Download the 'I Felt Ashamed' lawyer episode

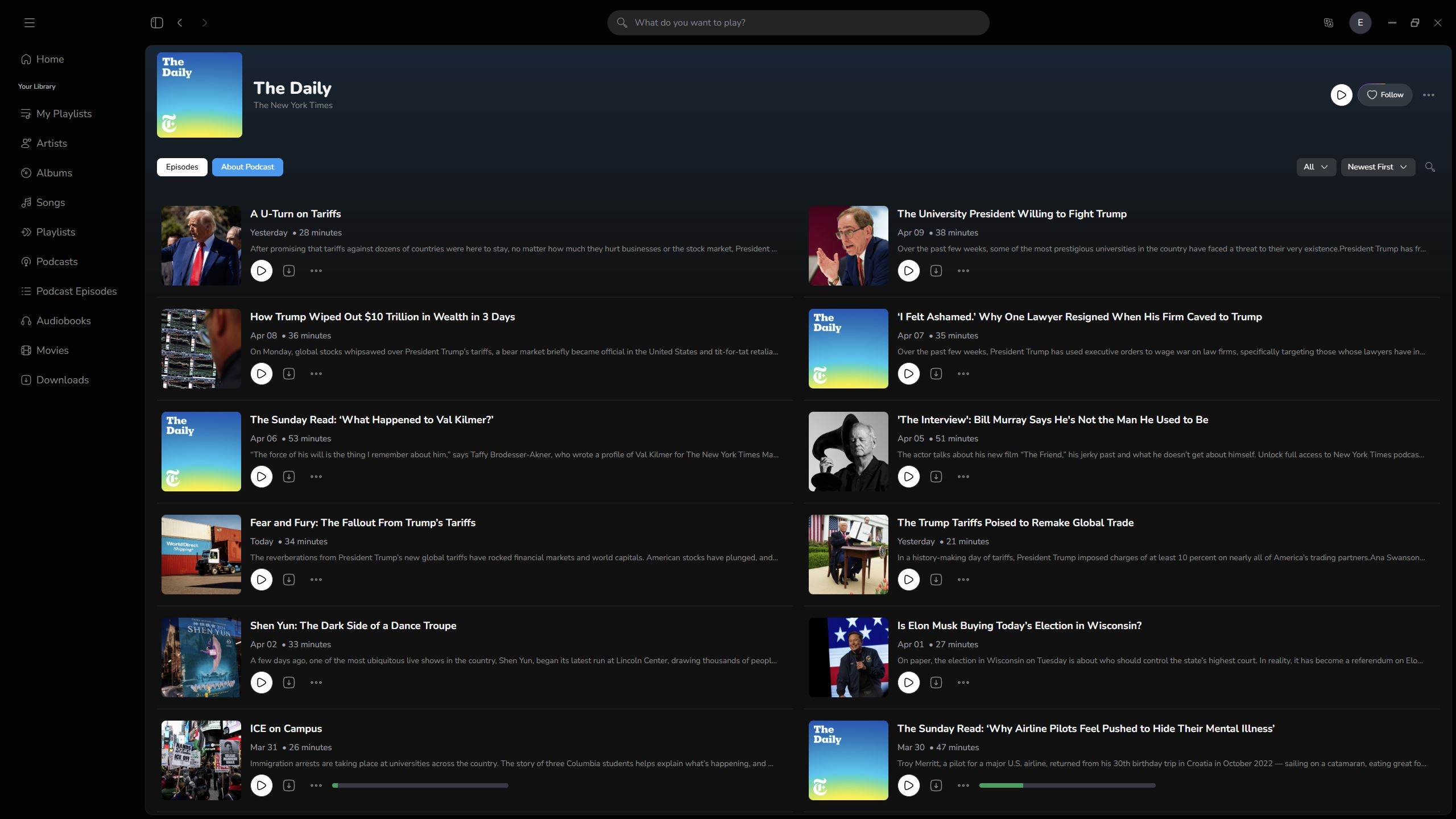coord(936,374)
